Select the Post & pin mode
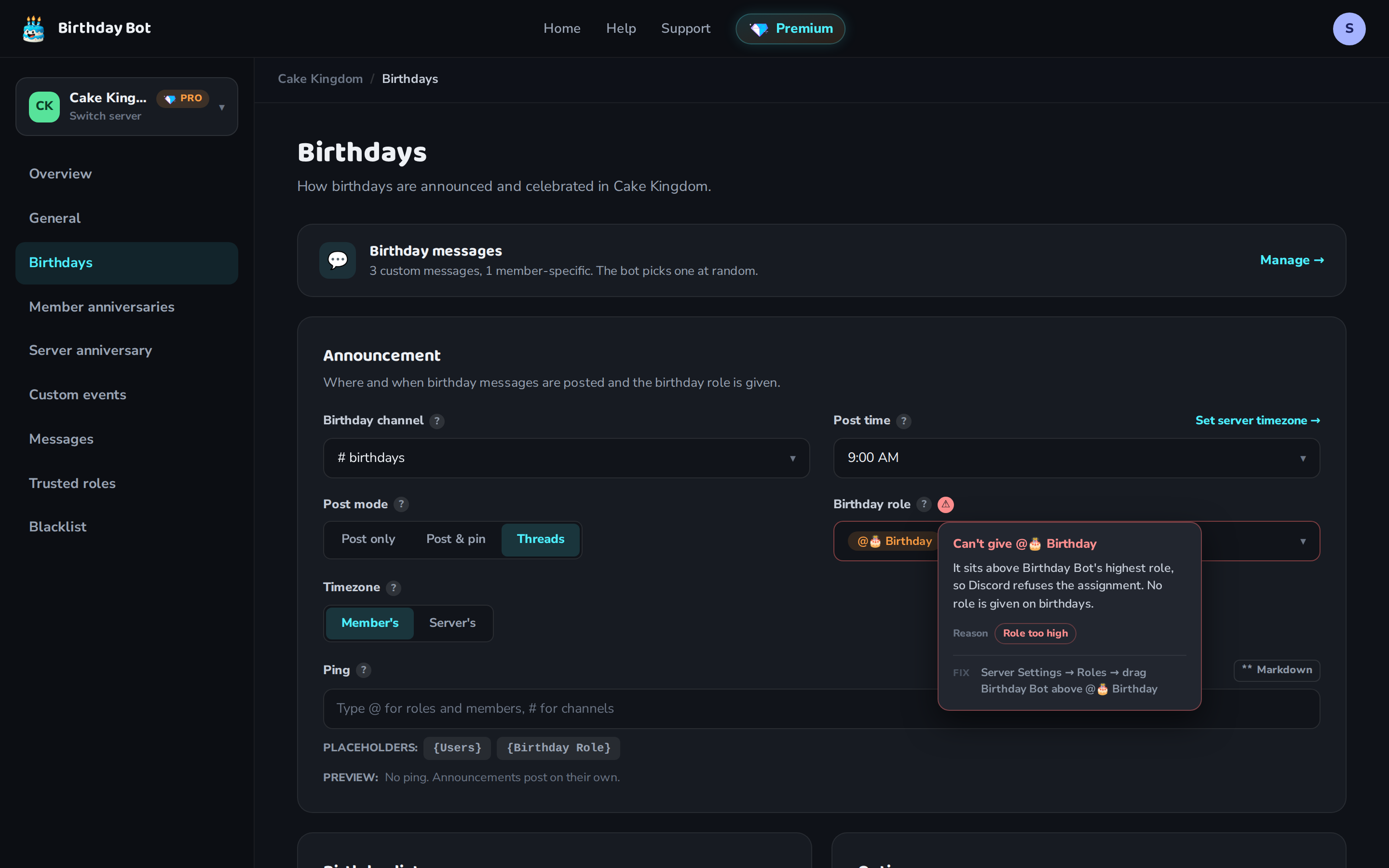Viewport: 1389px width, 868px height. tap(456, 539)
